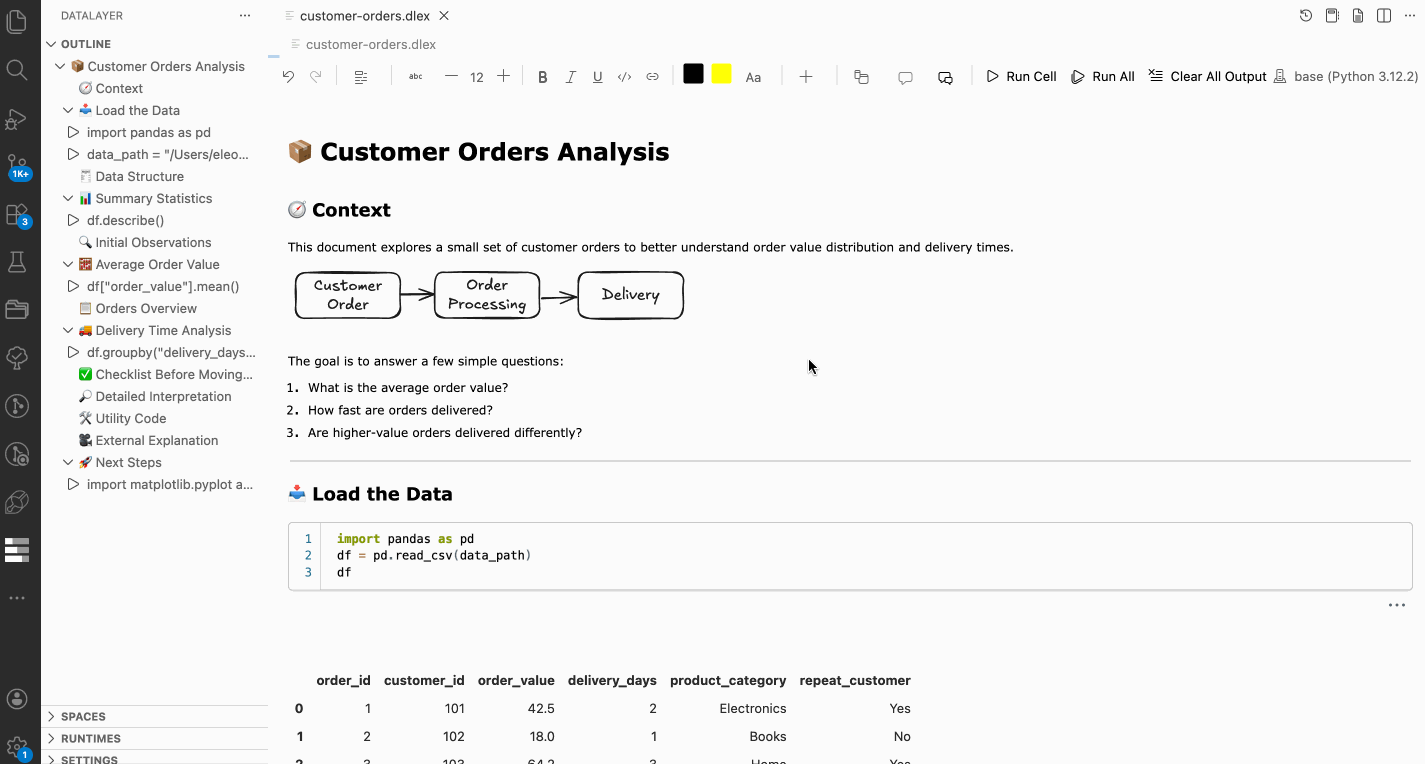
Task: Increase font size with plus icon
Action: pyautogui.click(x=503, y=77)
